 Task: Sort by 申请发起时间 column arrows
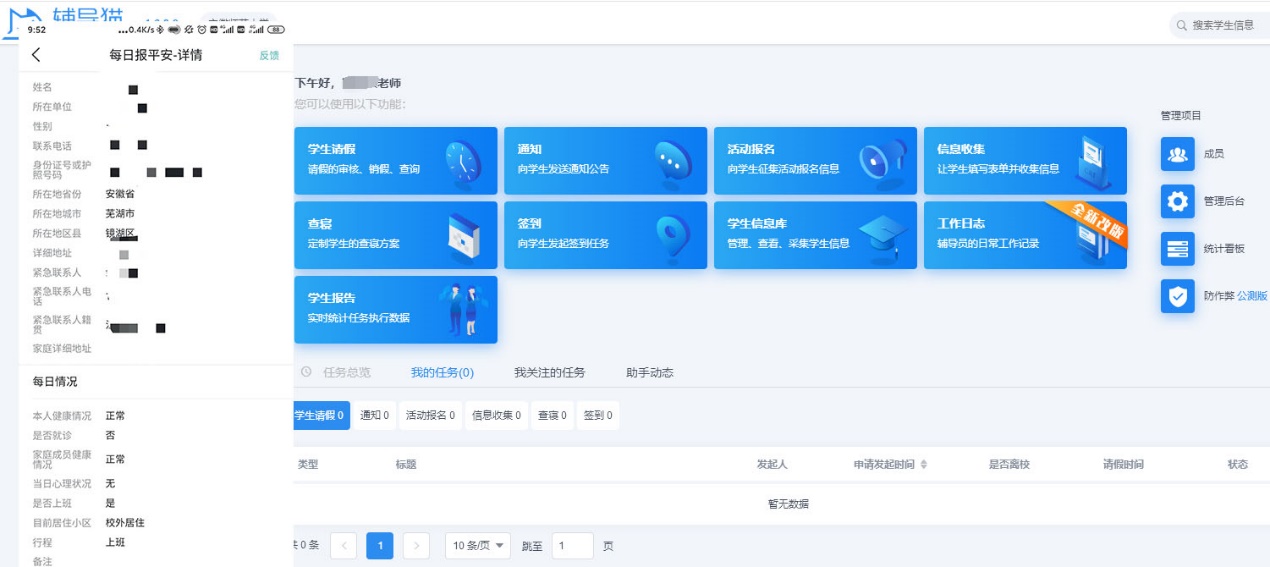(924, 465)
